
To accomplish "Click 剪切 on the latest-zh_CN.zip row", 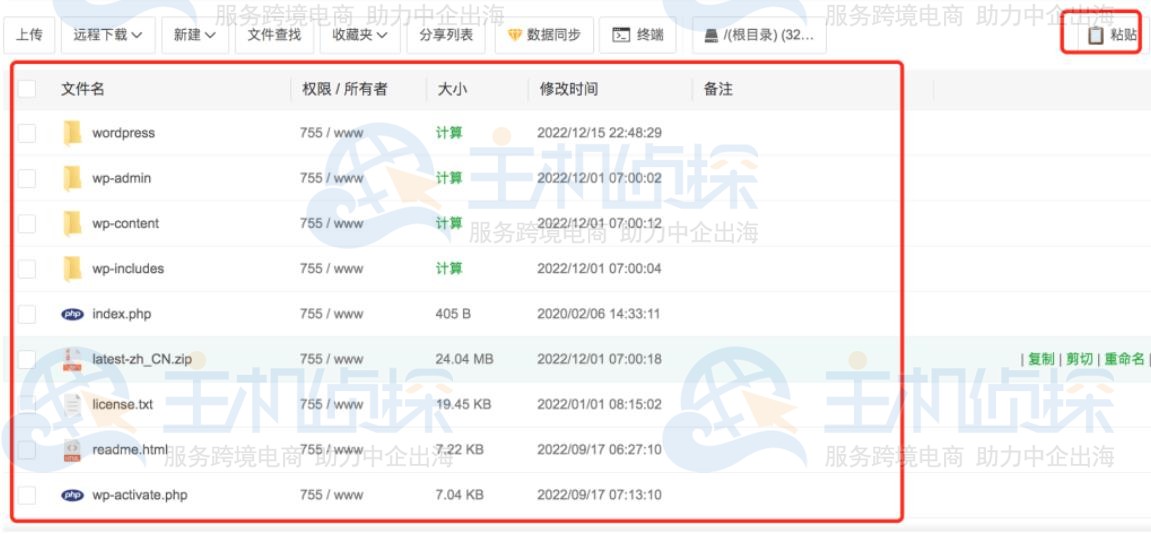I will pyautogui.click(x=1079, y=359).
